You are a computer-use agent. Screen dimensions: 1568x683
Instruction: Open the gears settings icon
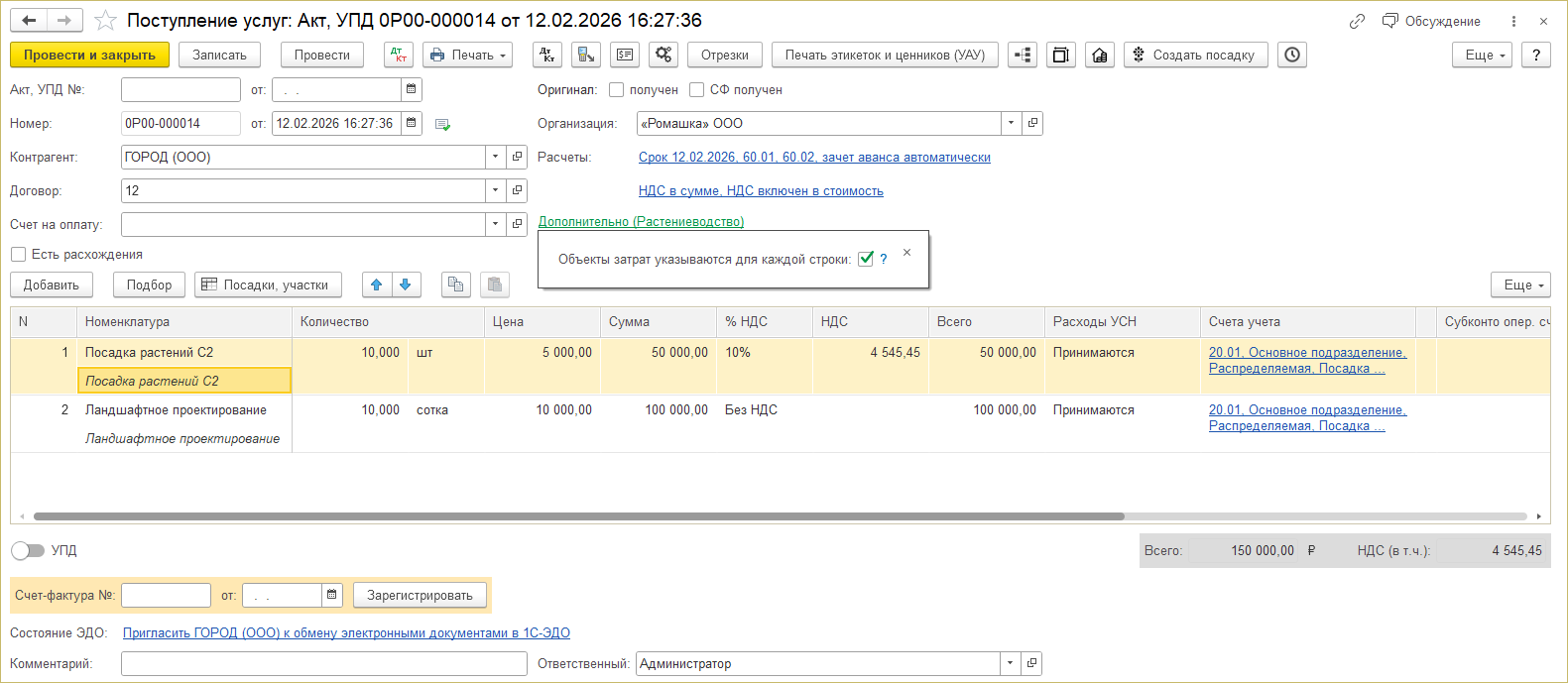coord(663,55)
